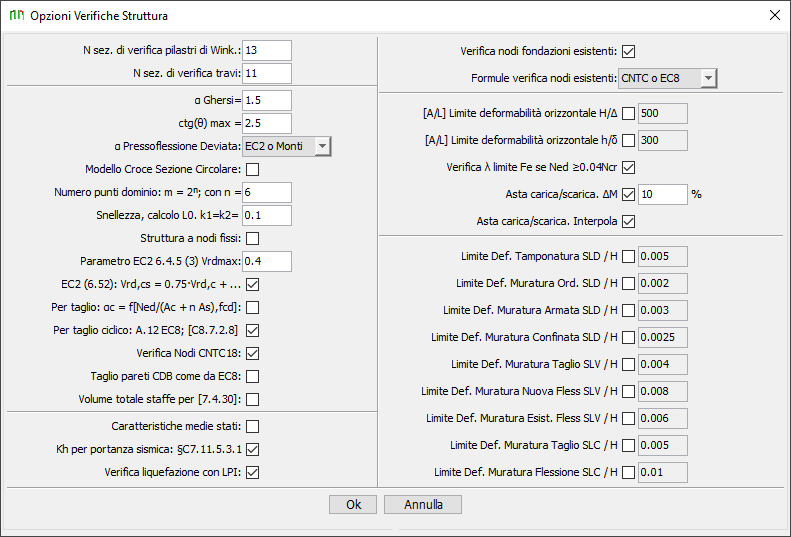Viewport: 791px width, 537px height.
Task: Expand Formule verifica nodi esistenti combo box
Action: click(x=667, y=78)
